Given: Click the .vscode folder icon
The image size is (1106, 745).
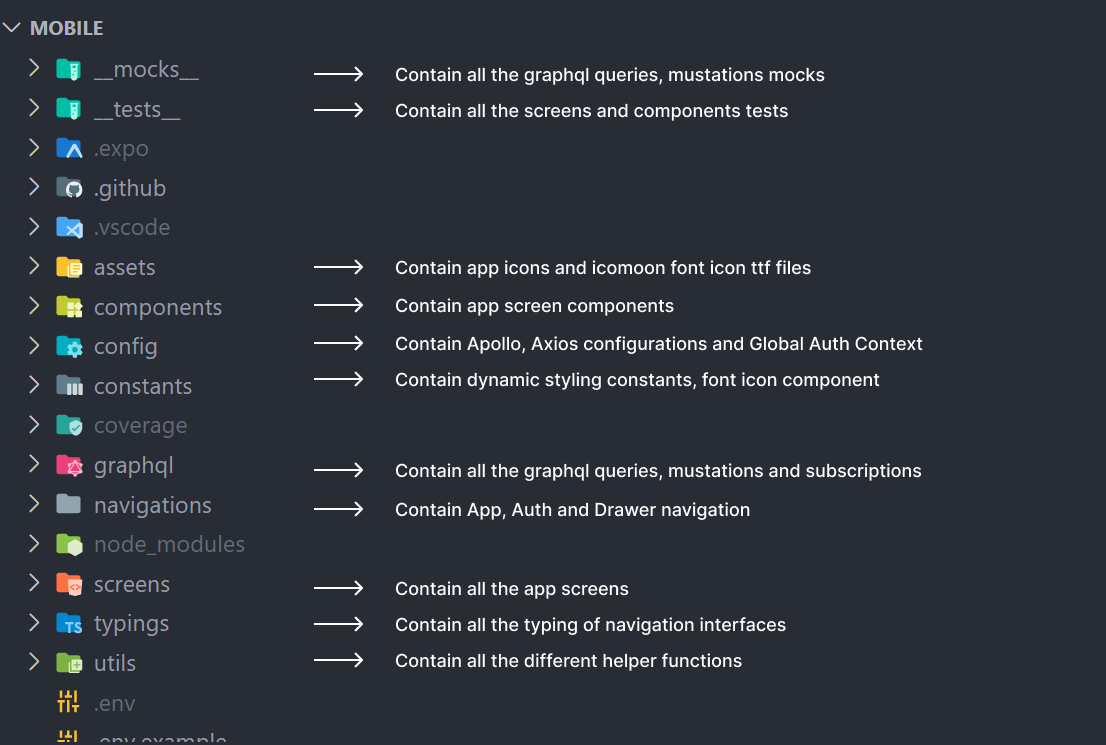Looking at the screenshot, I should tap(68, 228).
